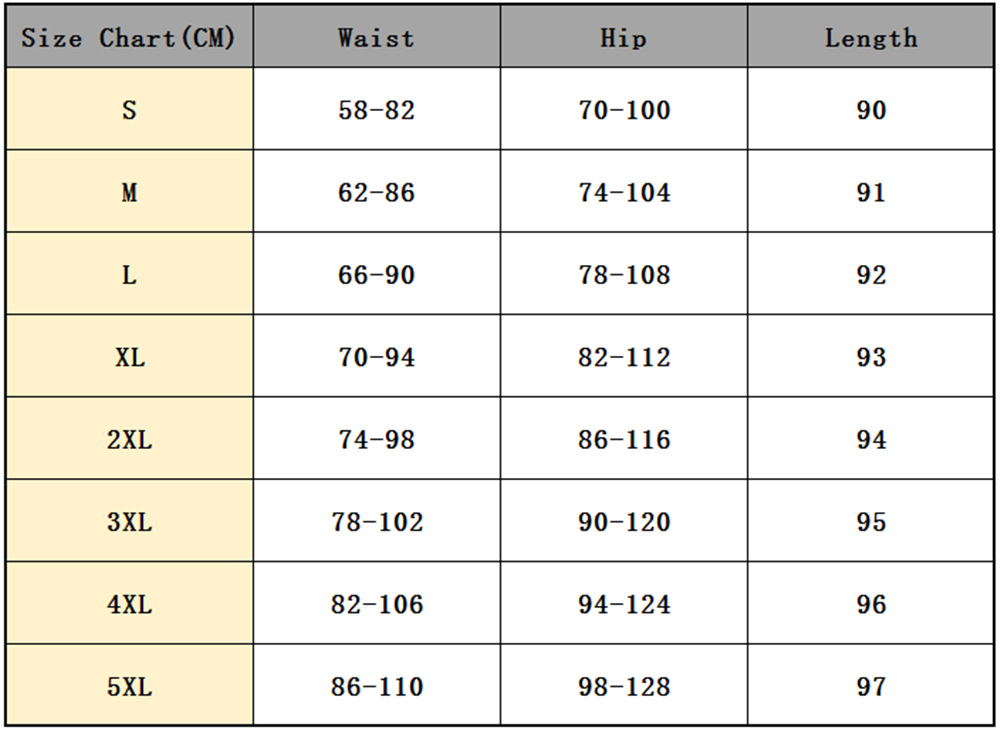1000x730 pixels.
Task: Select the length value 95
Action: point(871,521)
